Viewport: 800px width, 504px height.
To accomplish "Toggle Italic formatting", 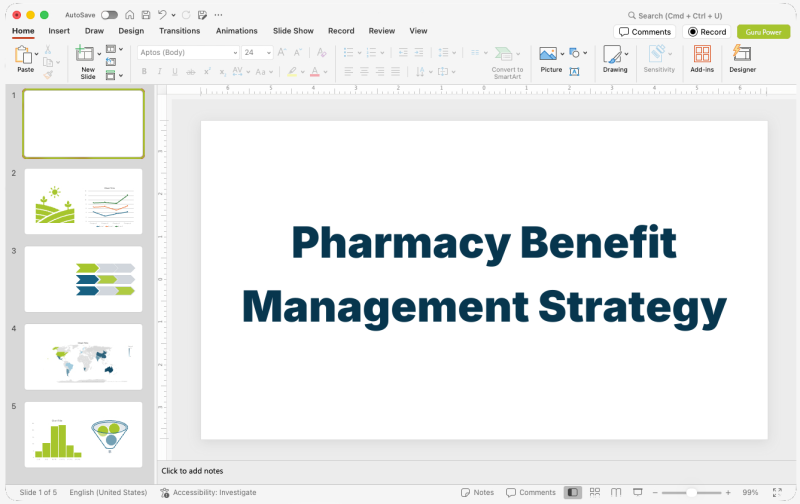I will (x=160, y=71).
